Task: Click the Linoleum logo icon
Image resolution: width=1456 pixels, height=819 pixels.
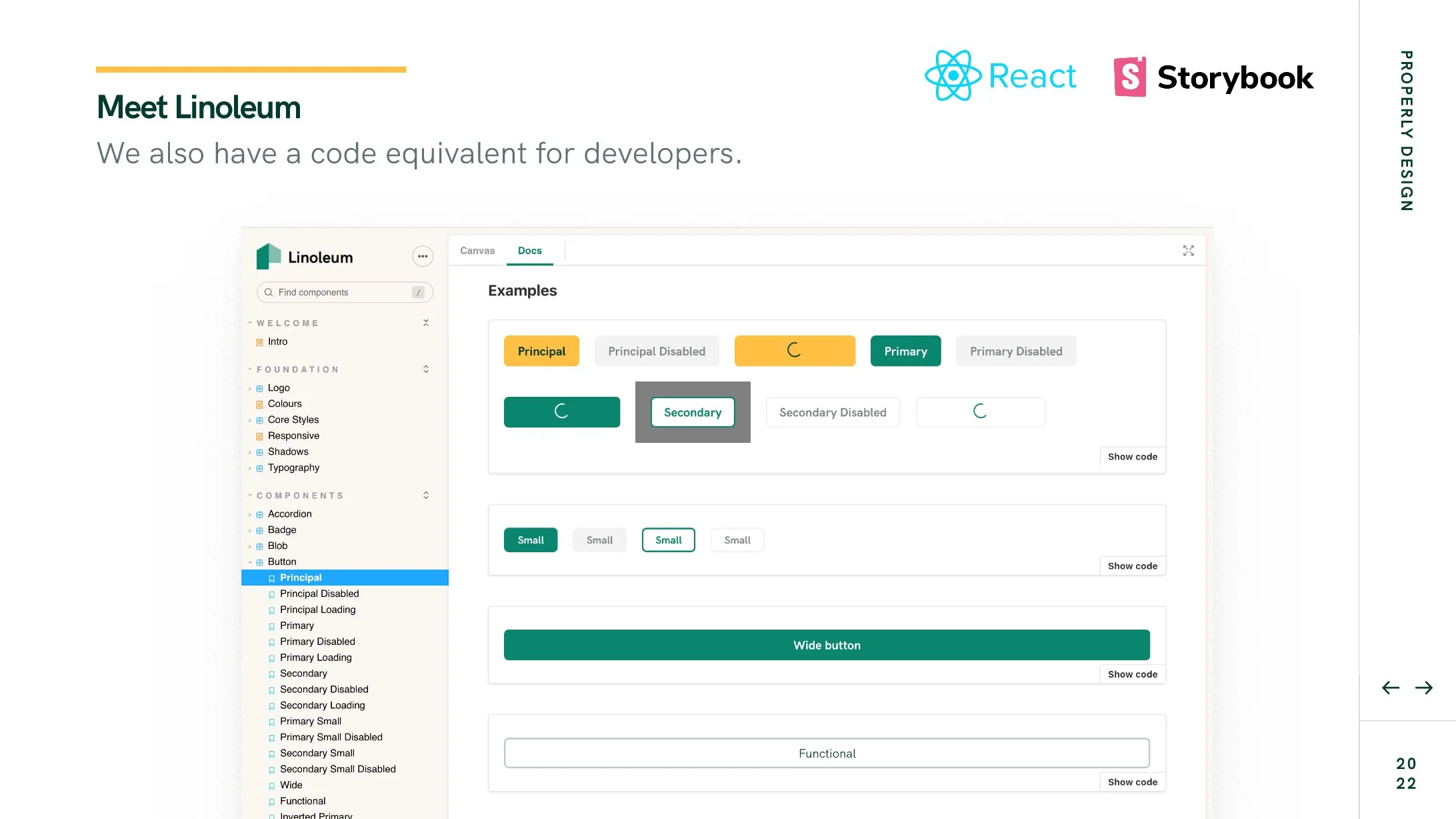Action: tap(269, 257)
